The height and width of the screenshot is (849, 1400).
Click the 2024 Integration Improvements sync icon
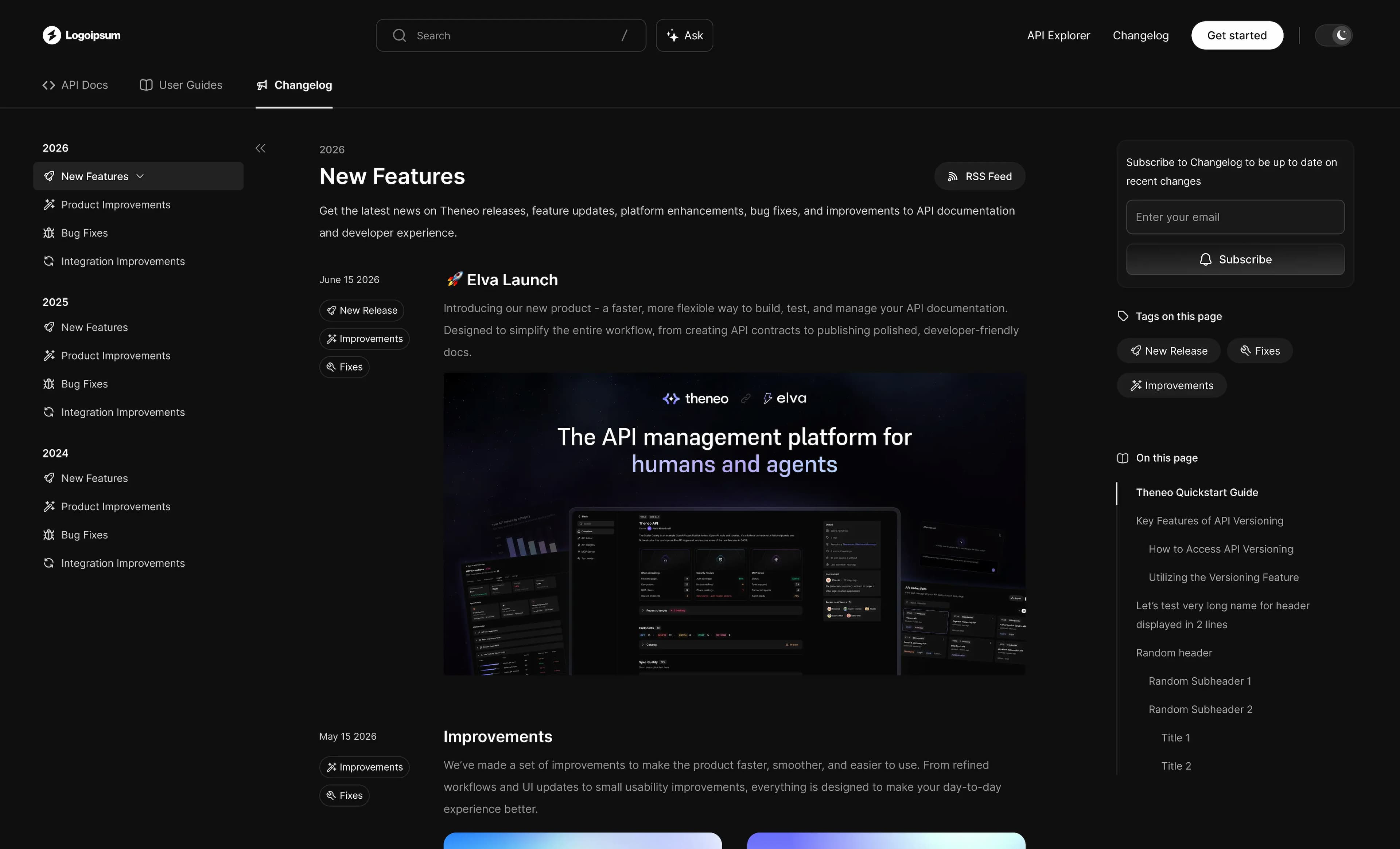point(49,563)
